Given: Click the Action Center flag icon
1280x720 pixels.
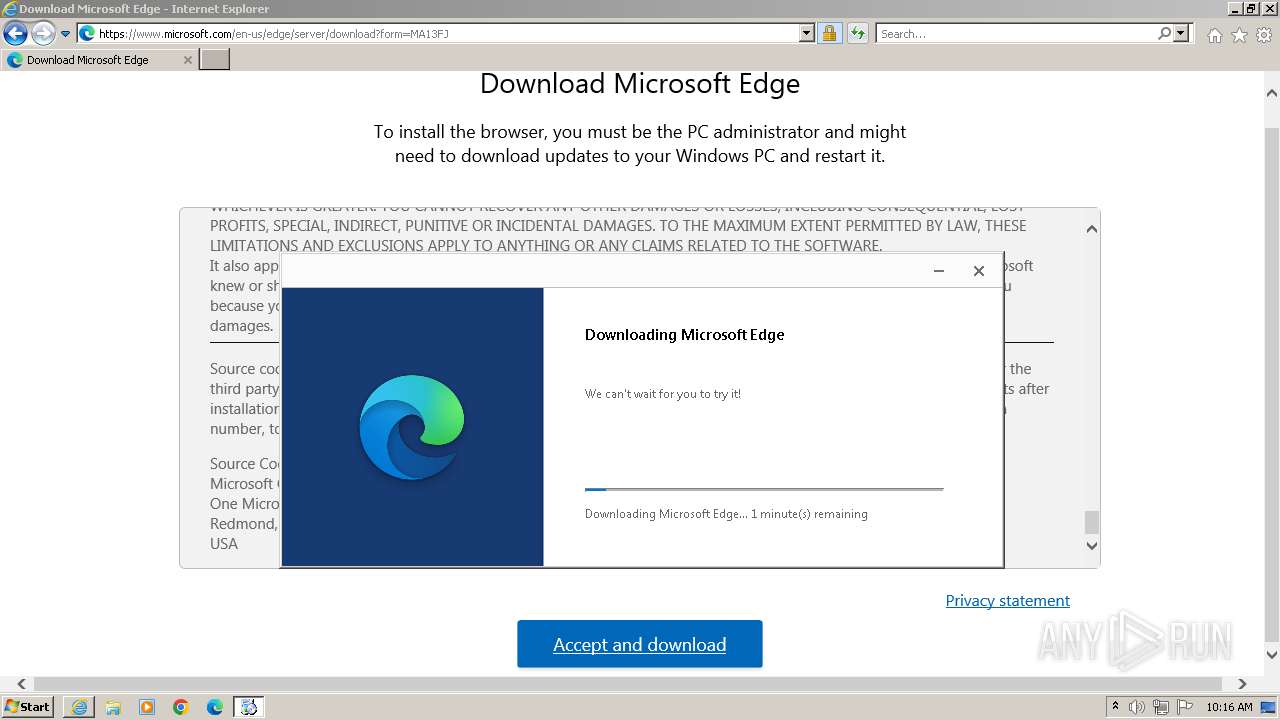Looking at the screenshot, I should point(1184,707).
